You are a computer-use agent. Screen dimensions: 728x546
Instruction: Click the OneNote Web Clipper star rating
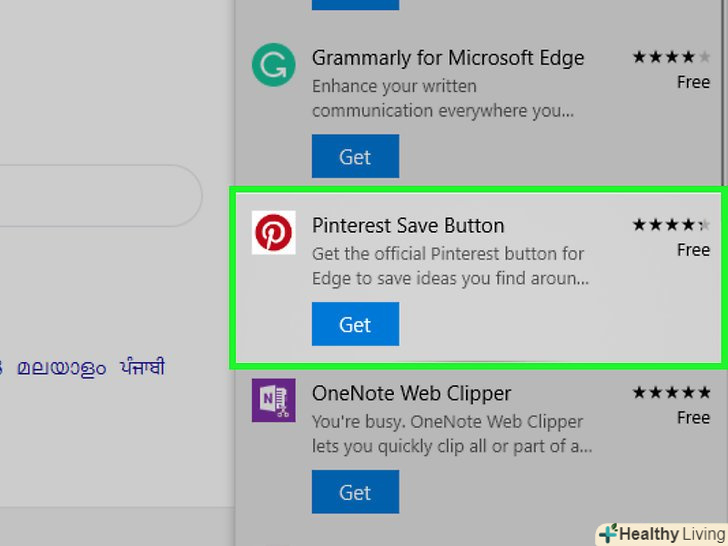(x=671, y=392)
